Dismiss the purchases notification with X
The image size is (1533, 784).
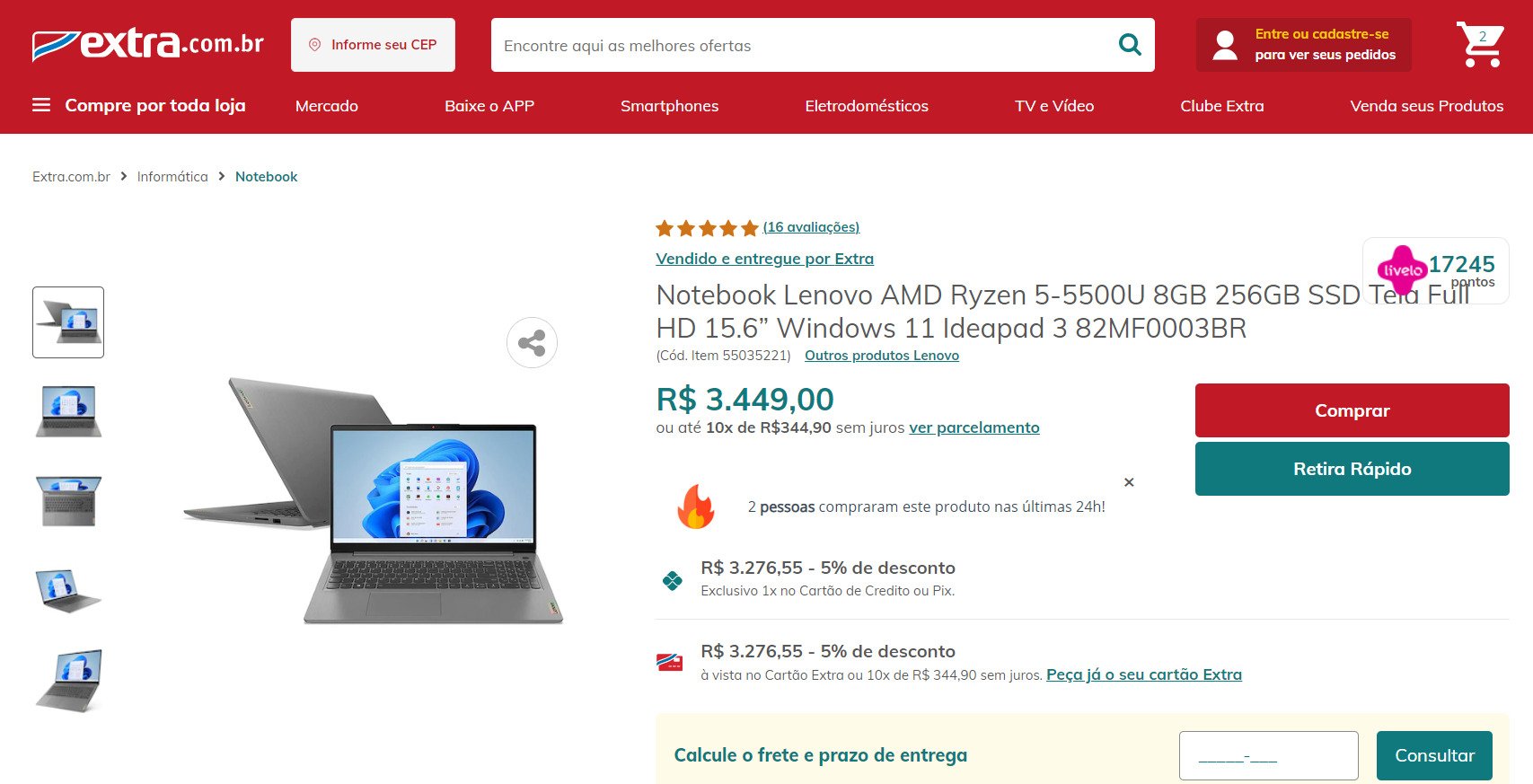click(x=1129, y=482)
